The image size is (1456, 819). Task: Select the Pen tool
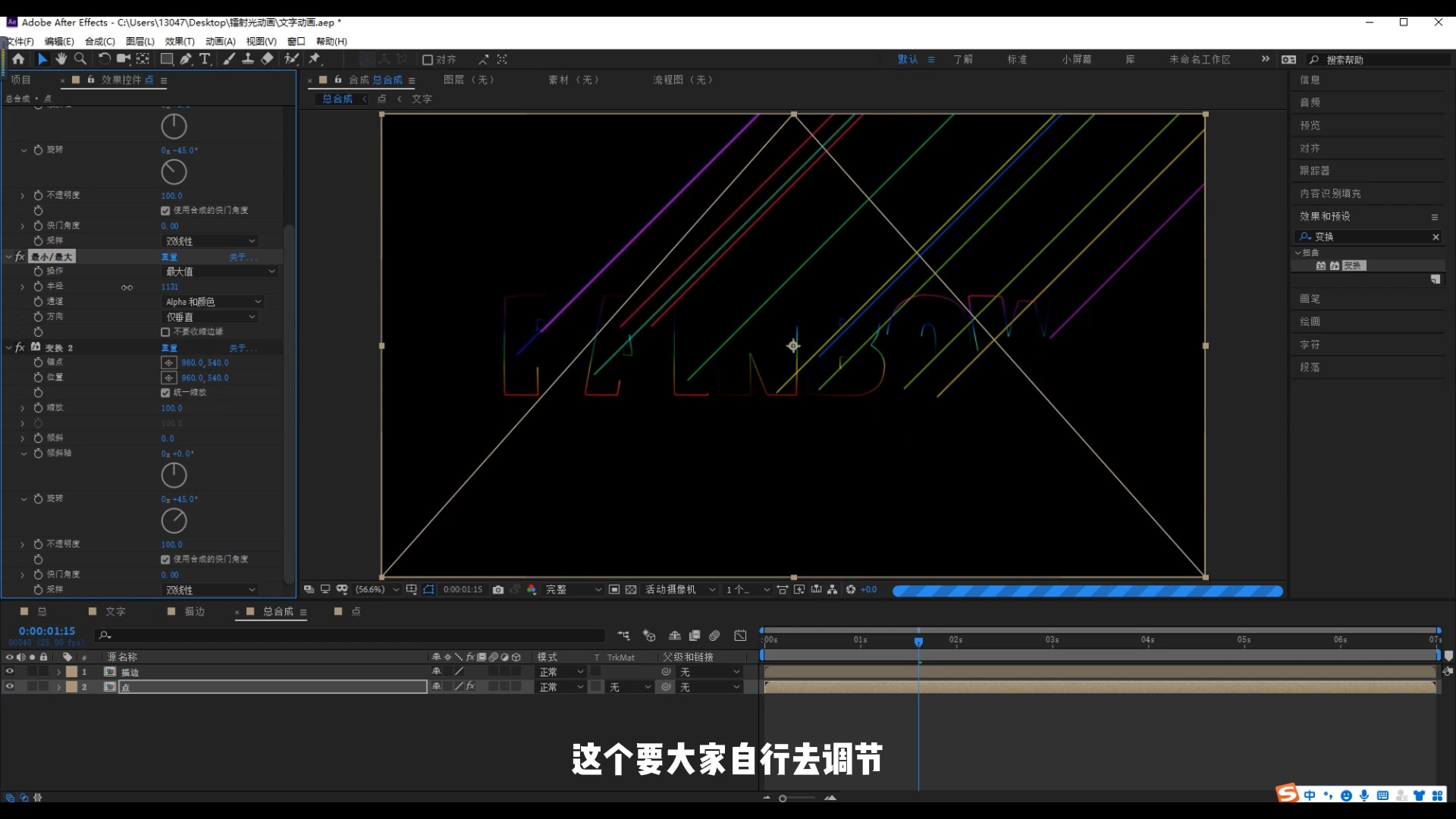tap(187, 59)
